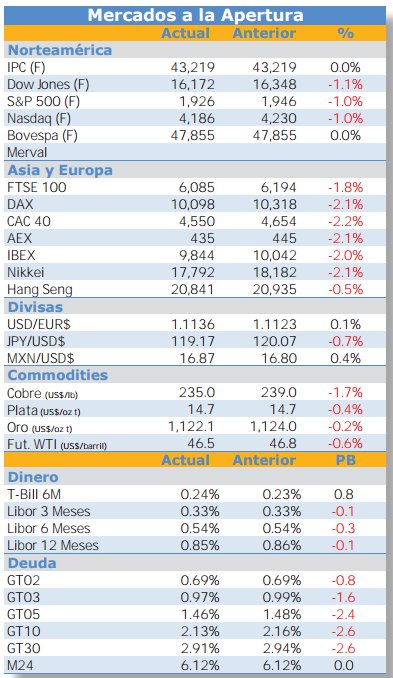Click the Libor 12 Meses row label
Viewport: 393px width, 678px height.
[x=53, y=545]
